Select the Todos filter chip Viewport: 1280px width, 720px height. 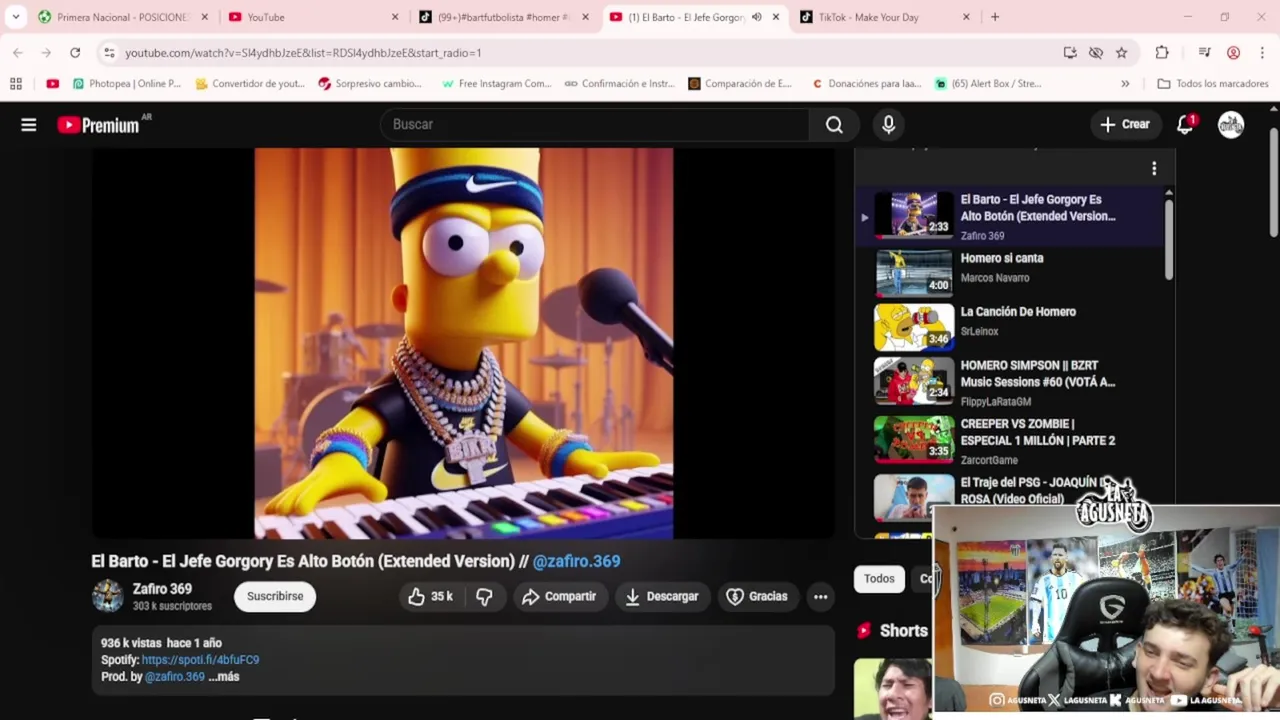pos(879,578)
